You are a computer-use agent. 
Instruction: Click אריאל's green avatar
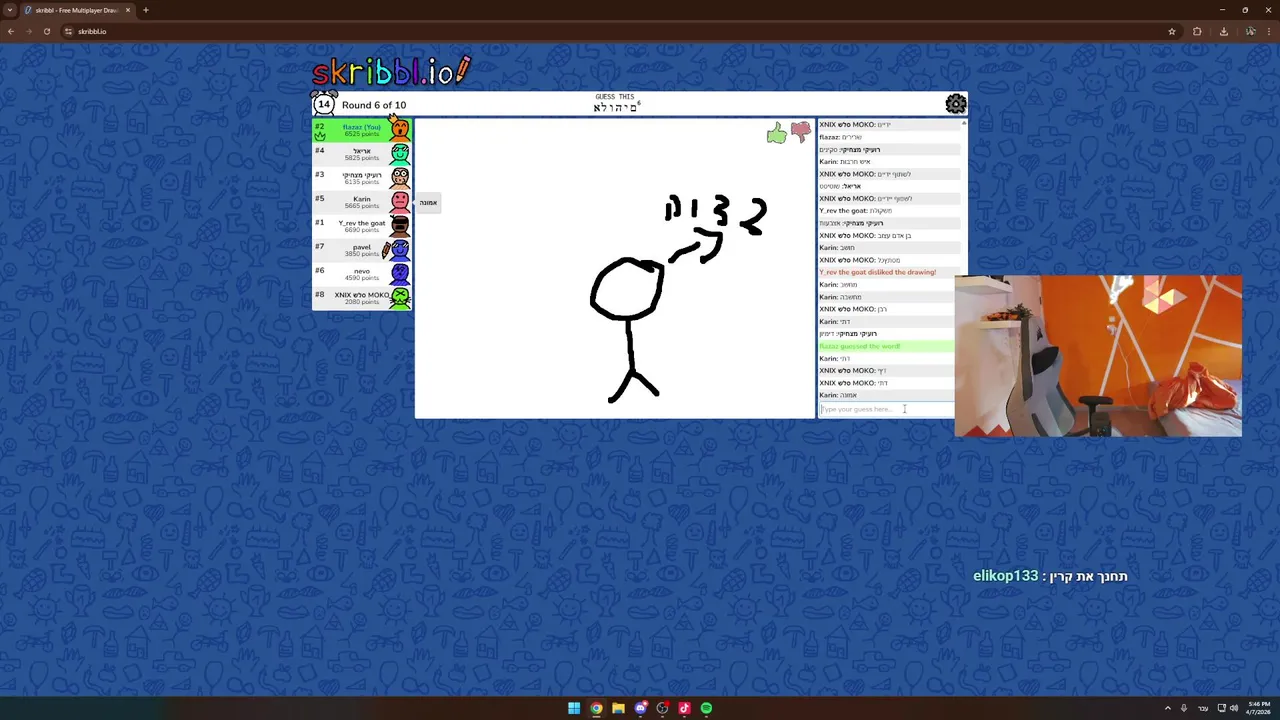[x=400, y=154]
